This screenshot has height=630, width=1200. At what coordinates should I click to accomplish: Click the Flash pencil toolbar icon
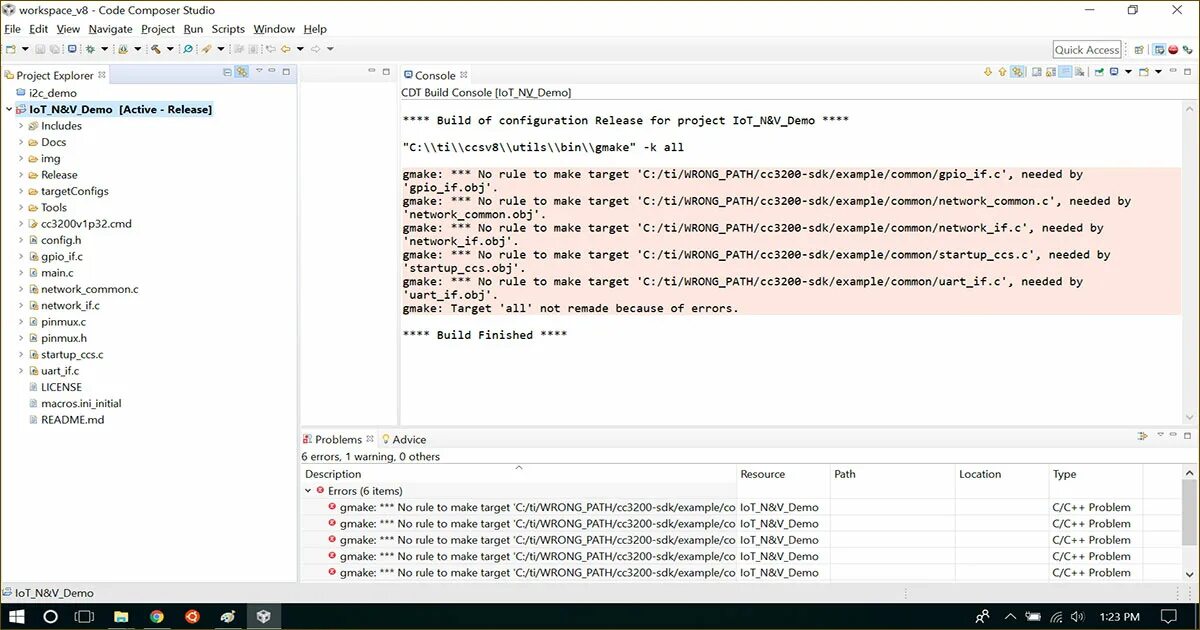[206, 49]
